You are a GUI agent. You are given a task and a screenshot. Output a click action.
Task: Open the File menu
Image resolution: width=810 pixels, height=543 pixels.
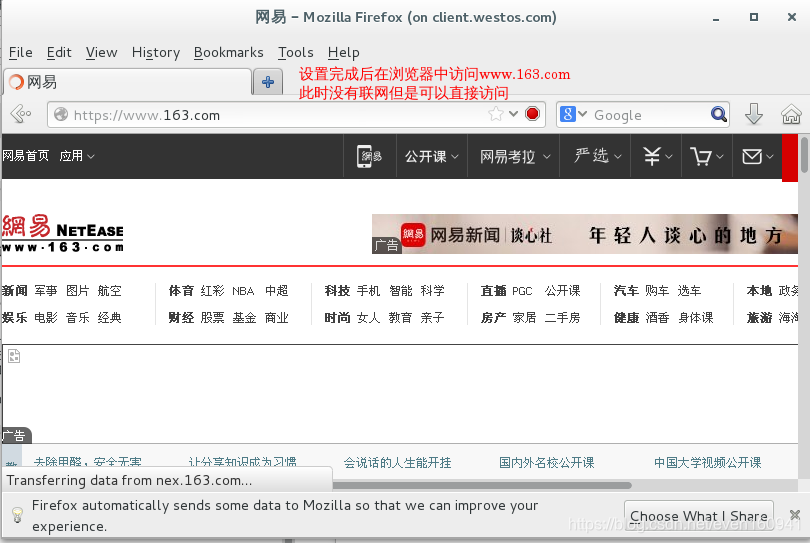(21, 53)
